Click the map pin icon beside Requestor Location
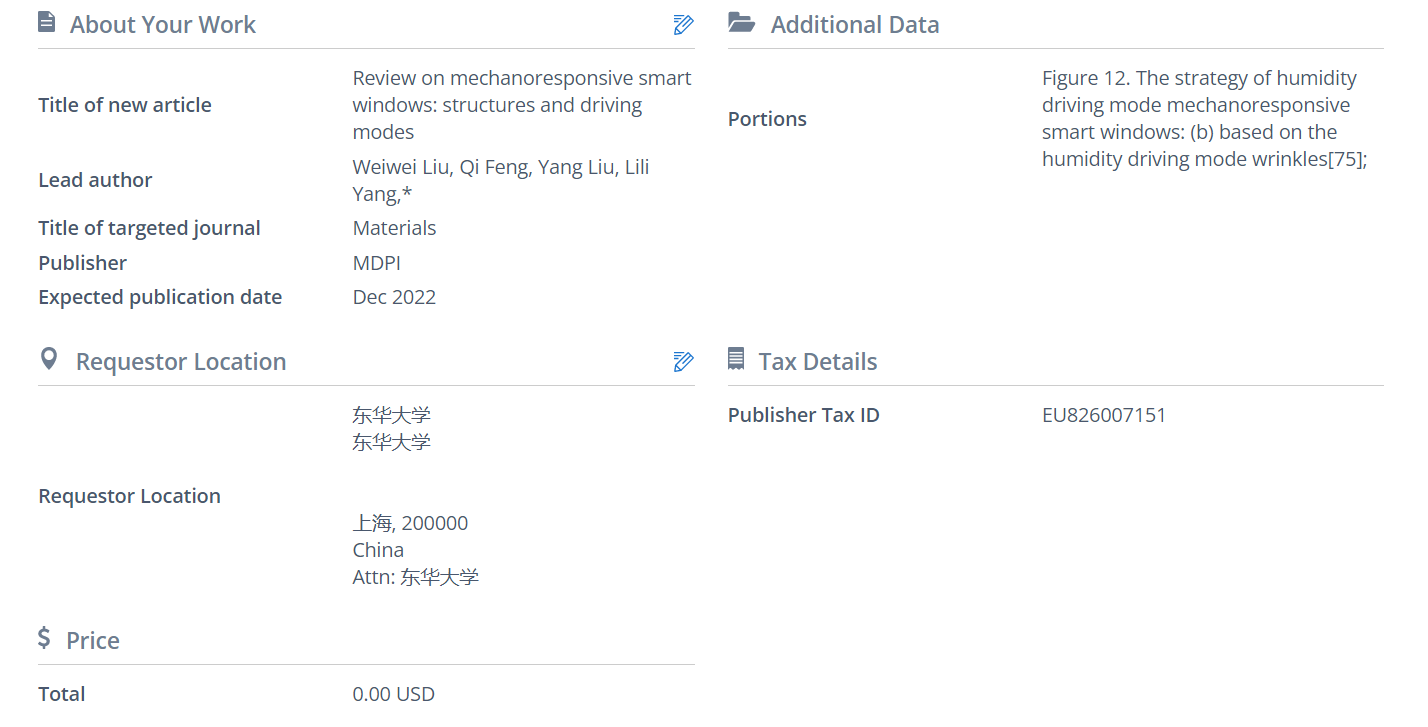 (48, 360)
